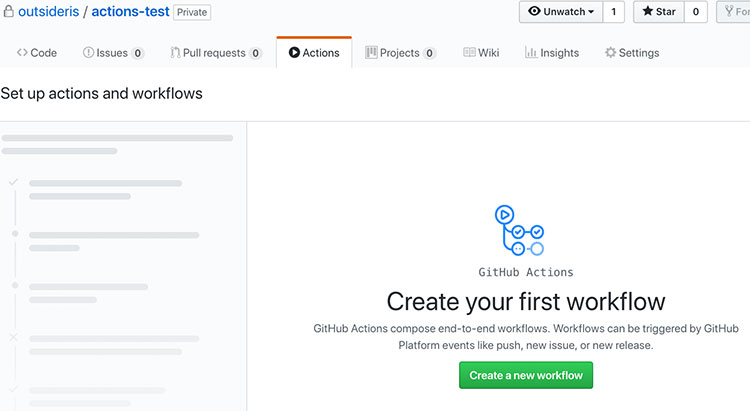Click the GitHub Actions workflow logo
The image size is (750, 411).
point(519,231)
